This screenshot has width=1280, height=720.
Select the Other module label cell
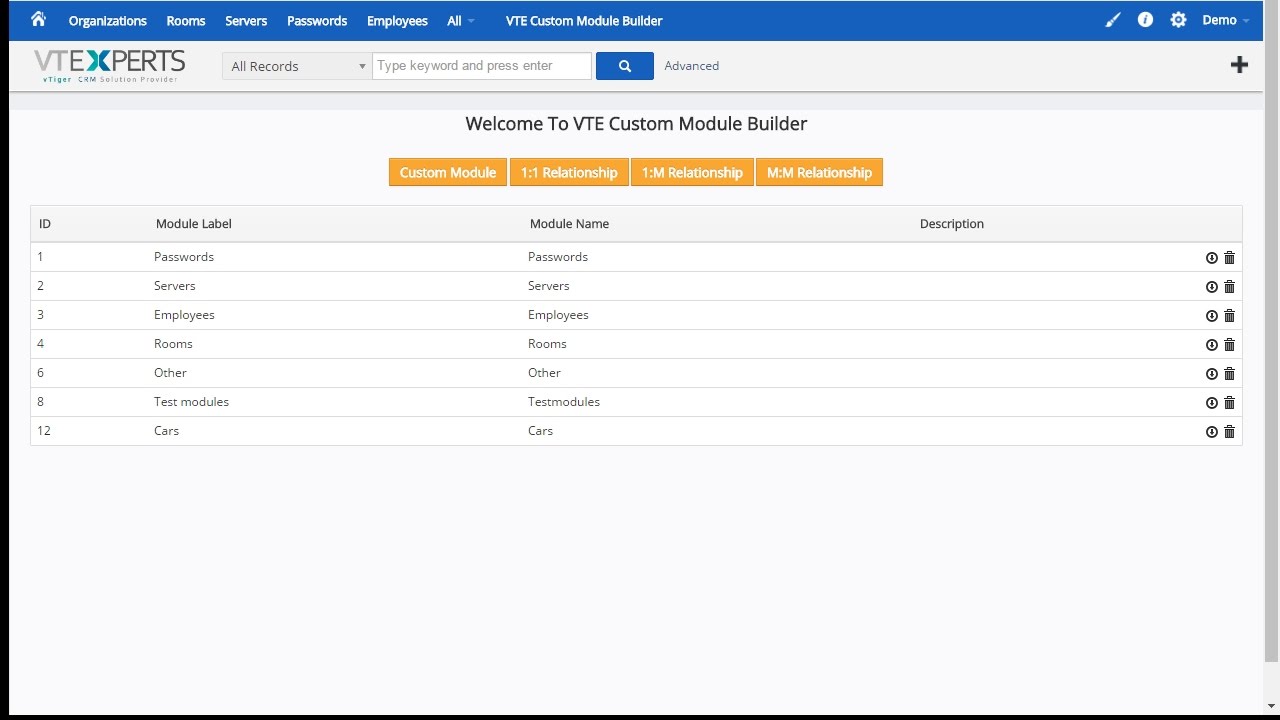coord(170,373)
